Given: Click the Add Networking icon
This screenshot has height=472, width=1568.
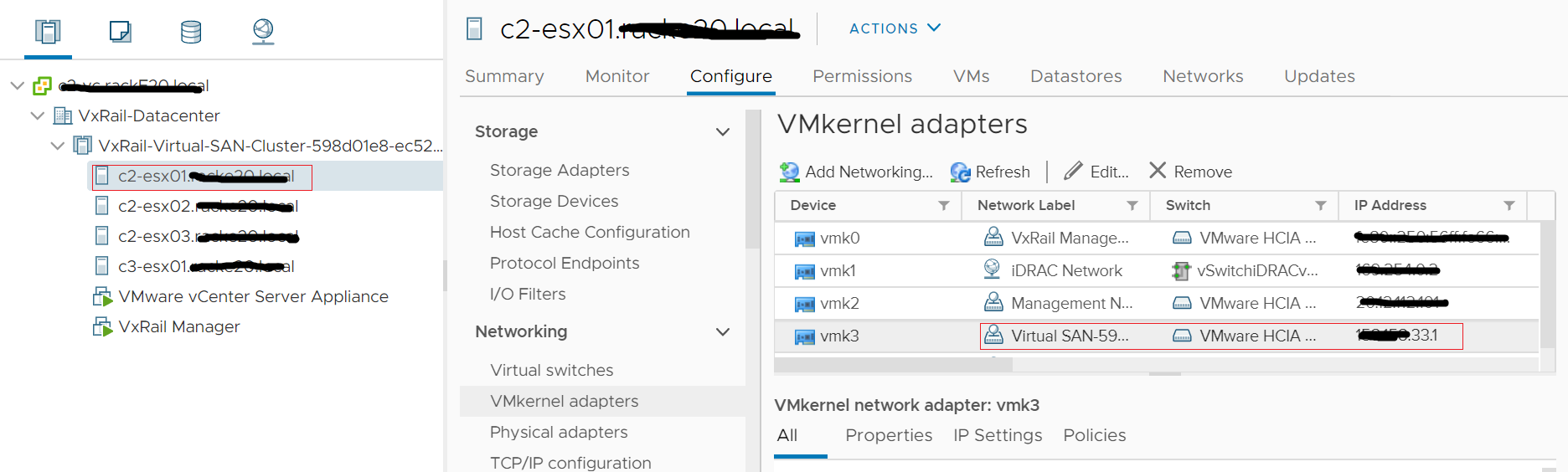Looking at the screenshot, I should coord(789,172).
